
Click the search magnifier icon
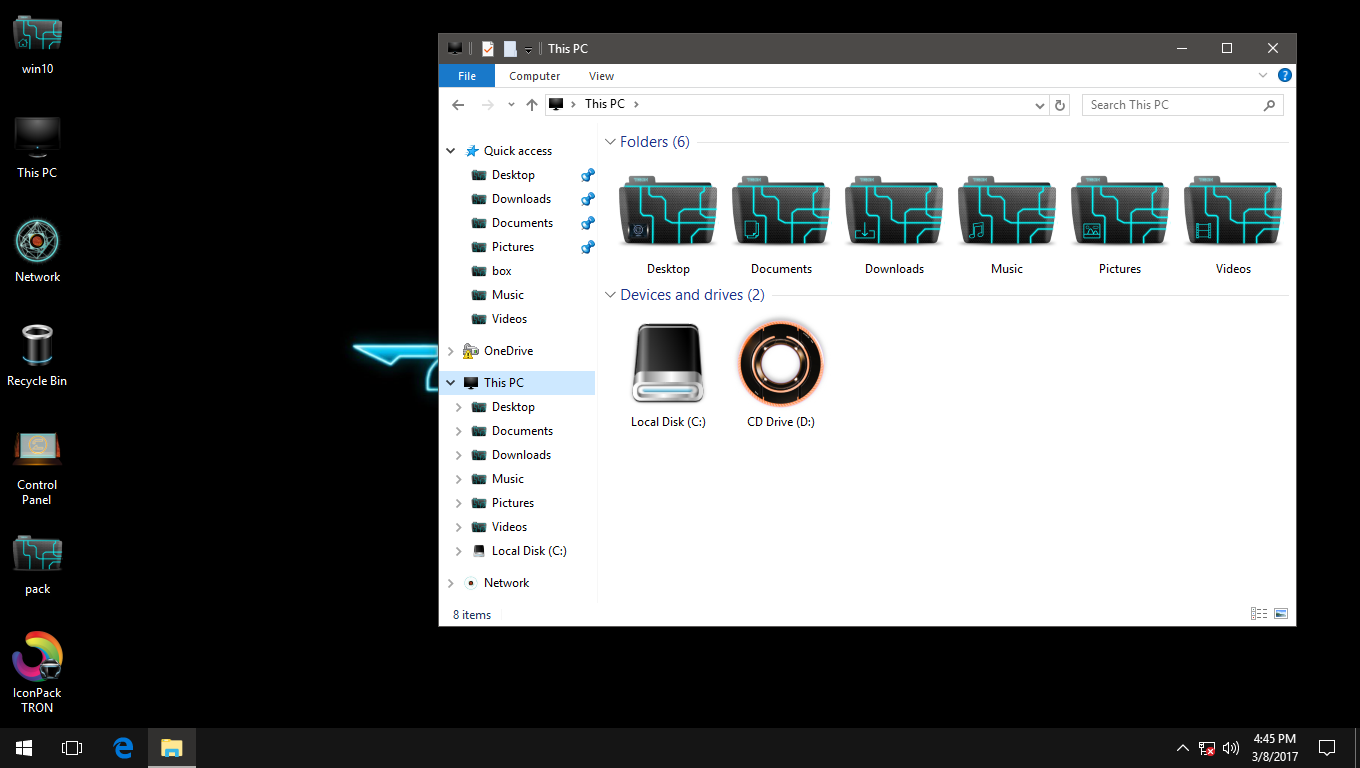1269,104
